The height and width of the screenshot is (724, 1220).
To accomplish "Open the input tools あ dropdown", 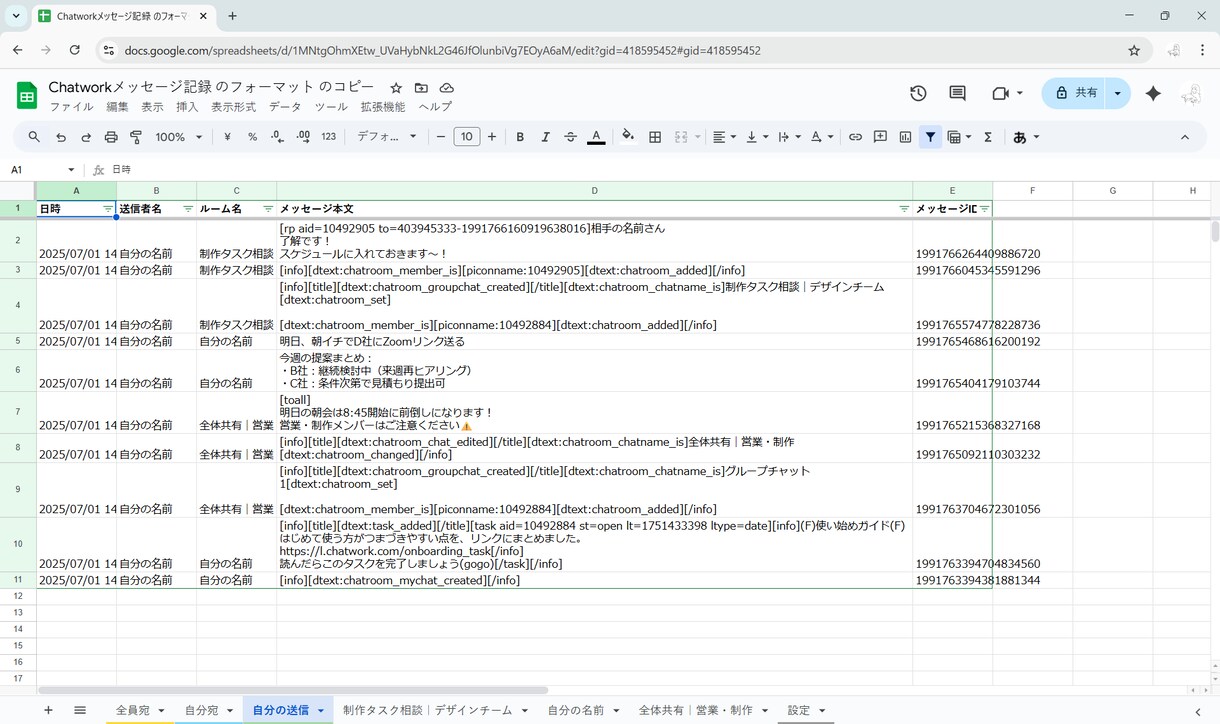I will [x=1026, y=137].
